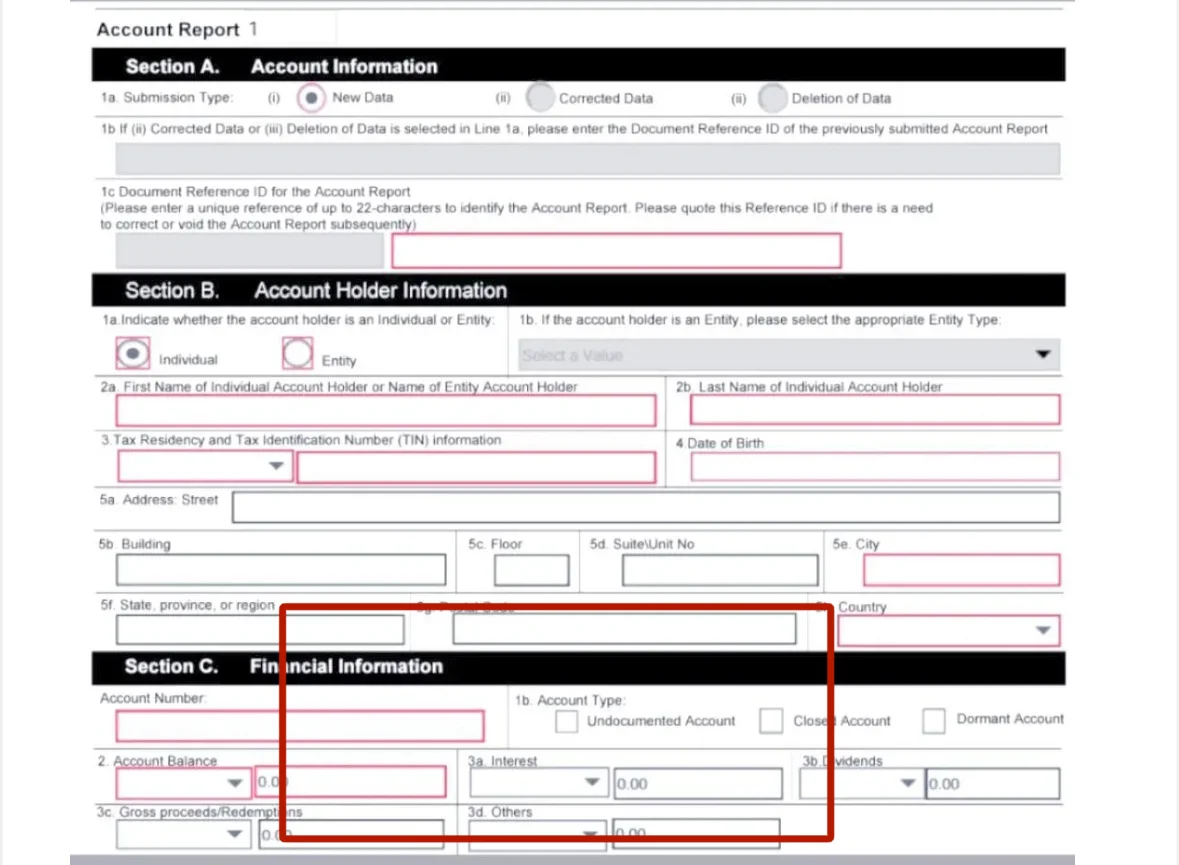Click the Interest amount field

pyautogui.click(x=698, y=783)
